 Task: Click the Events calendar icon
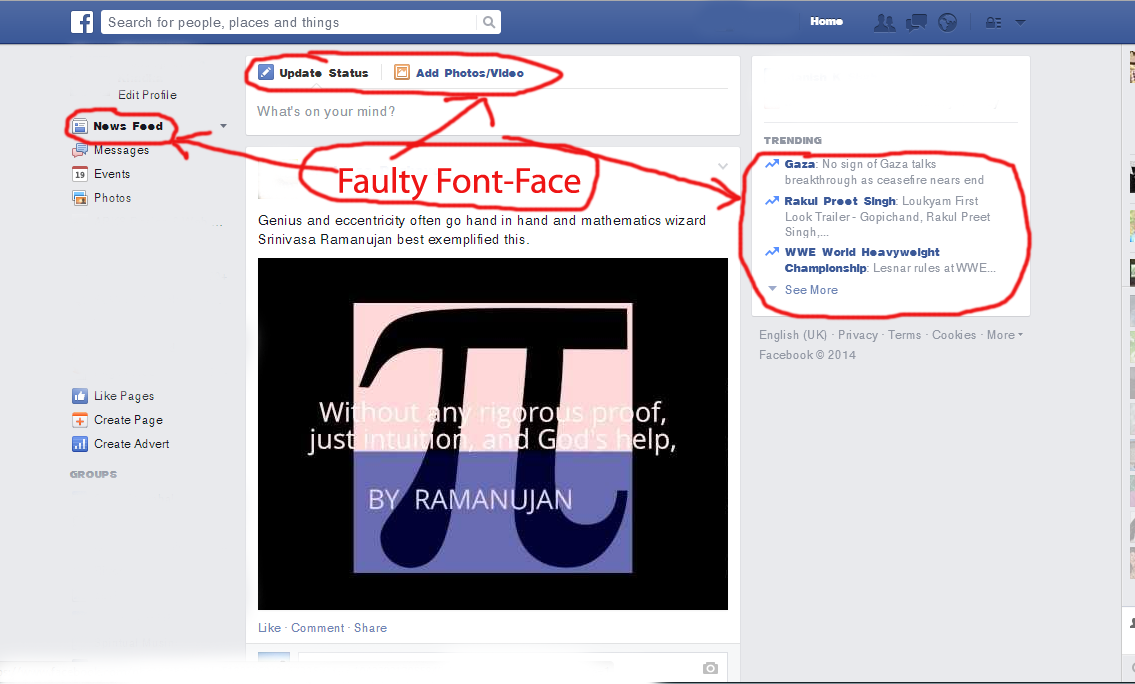(80, 174)
